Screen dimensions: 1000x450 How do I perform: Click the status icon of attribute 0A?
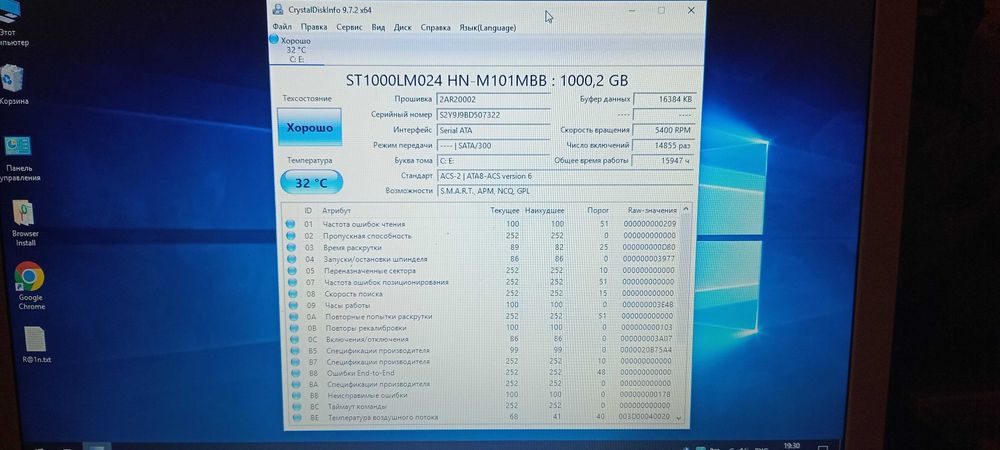[294, 317]
